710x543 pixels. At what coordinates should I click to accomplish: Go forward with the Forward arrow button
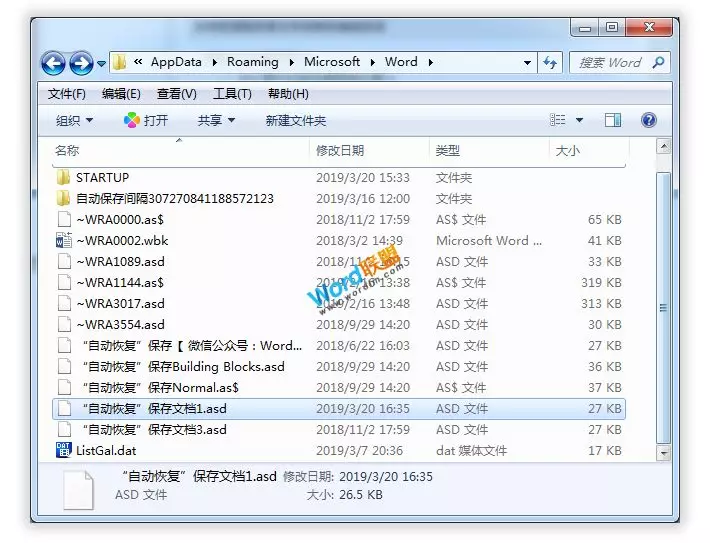82,62
